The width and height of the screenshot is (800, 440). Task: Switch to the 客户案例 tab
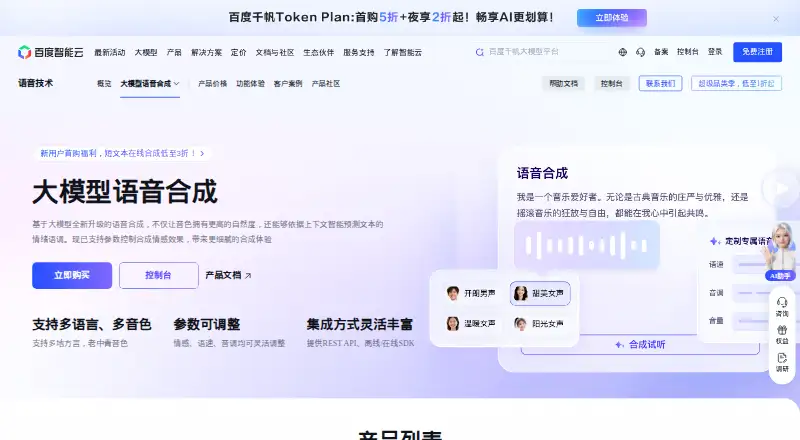click(288, 84)
